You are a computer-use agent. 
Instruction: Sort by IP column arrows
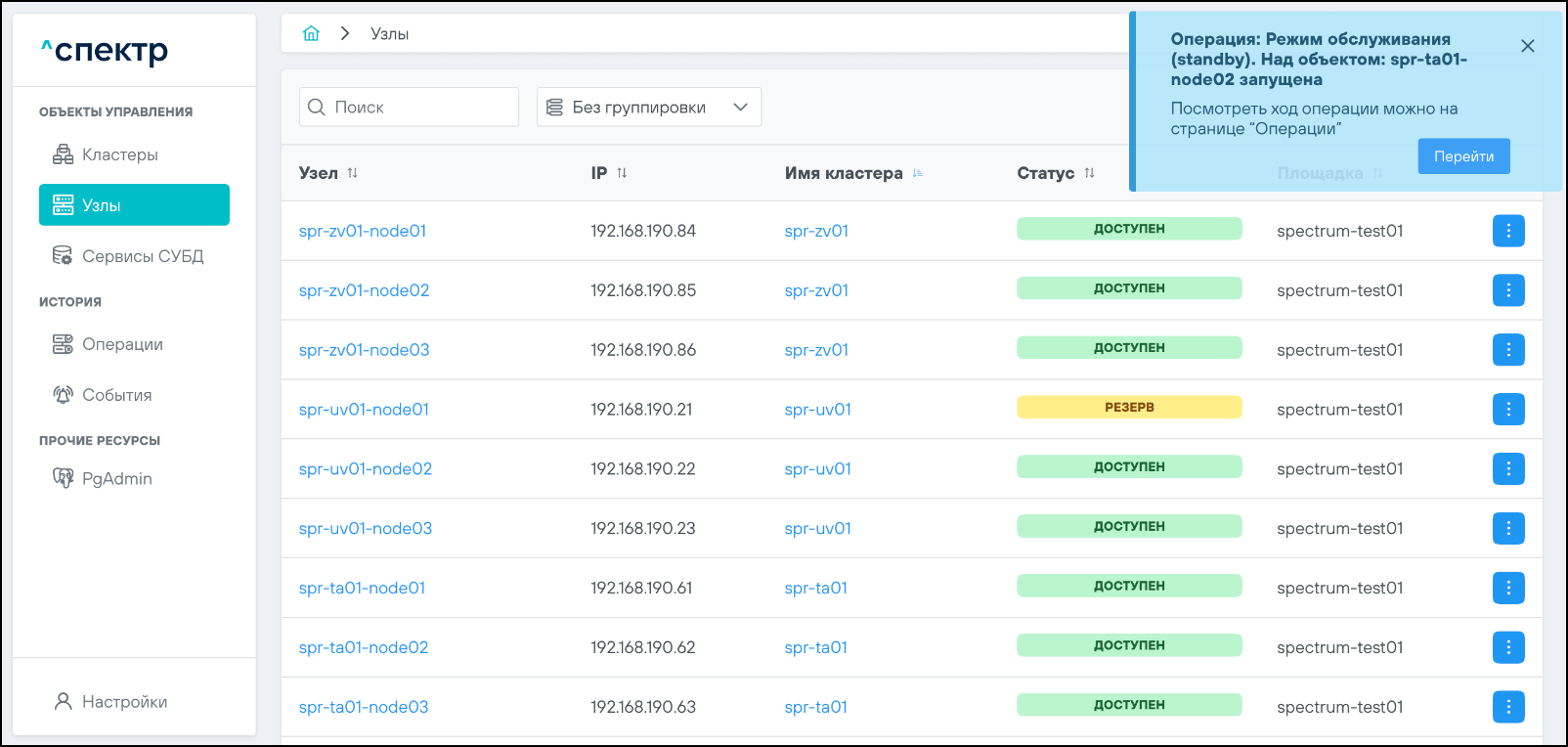coord(622,173)
